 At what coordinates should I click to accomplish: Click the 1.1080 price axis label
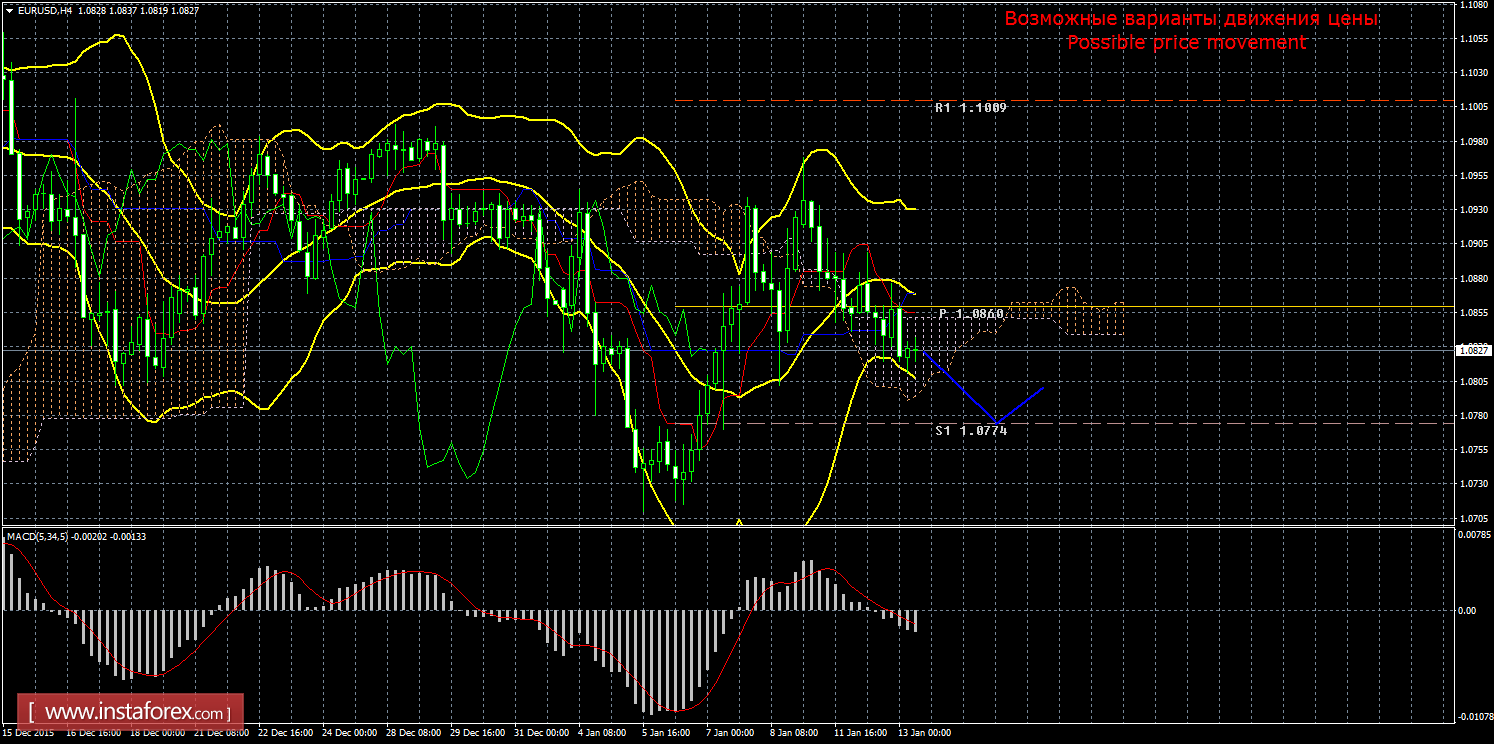1472,5
